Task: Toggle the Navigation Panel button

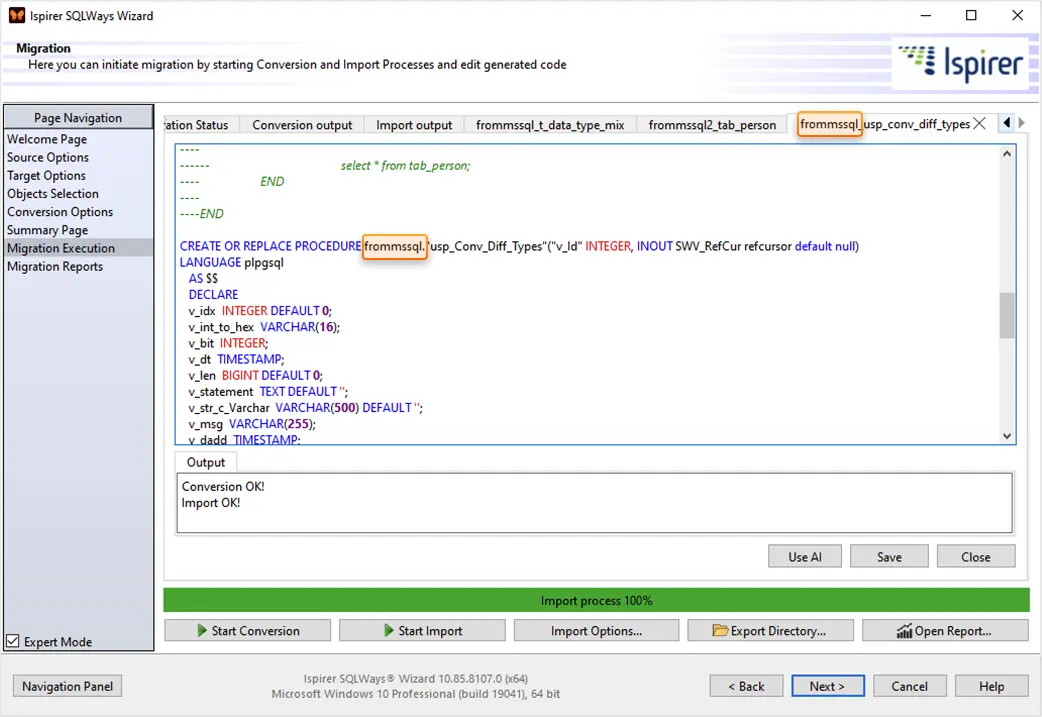Action: (67, 686)
